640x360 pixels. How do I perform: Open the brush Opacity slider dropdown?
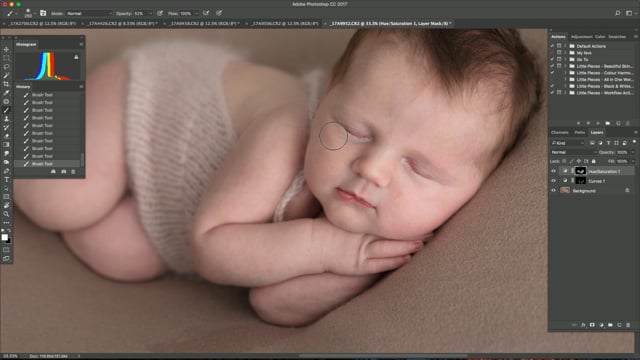pos(151,13)
